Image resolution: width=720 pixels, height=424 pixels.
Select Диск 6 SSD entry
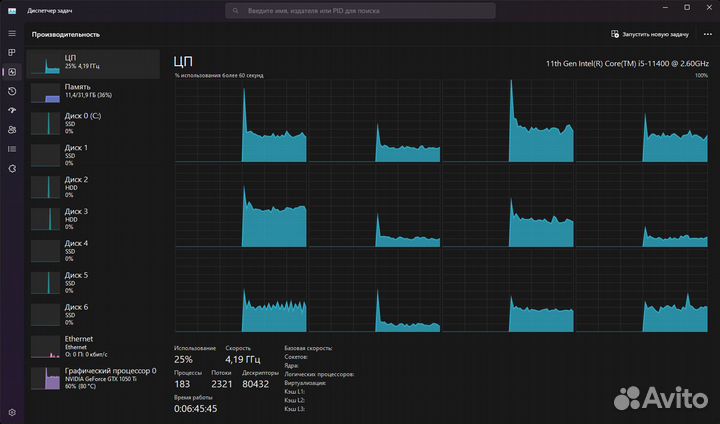click(94, 313)
